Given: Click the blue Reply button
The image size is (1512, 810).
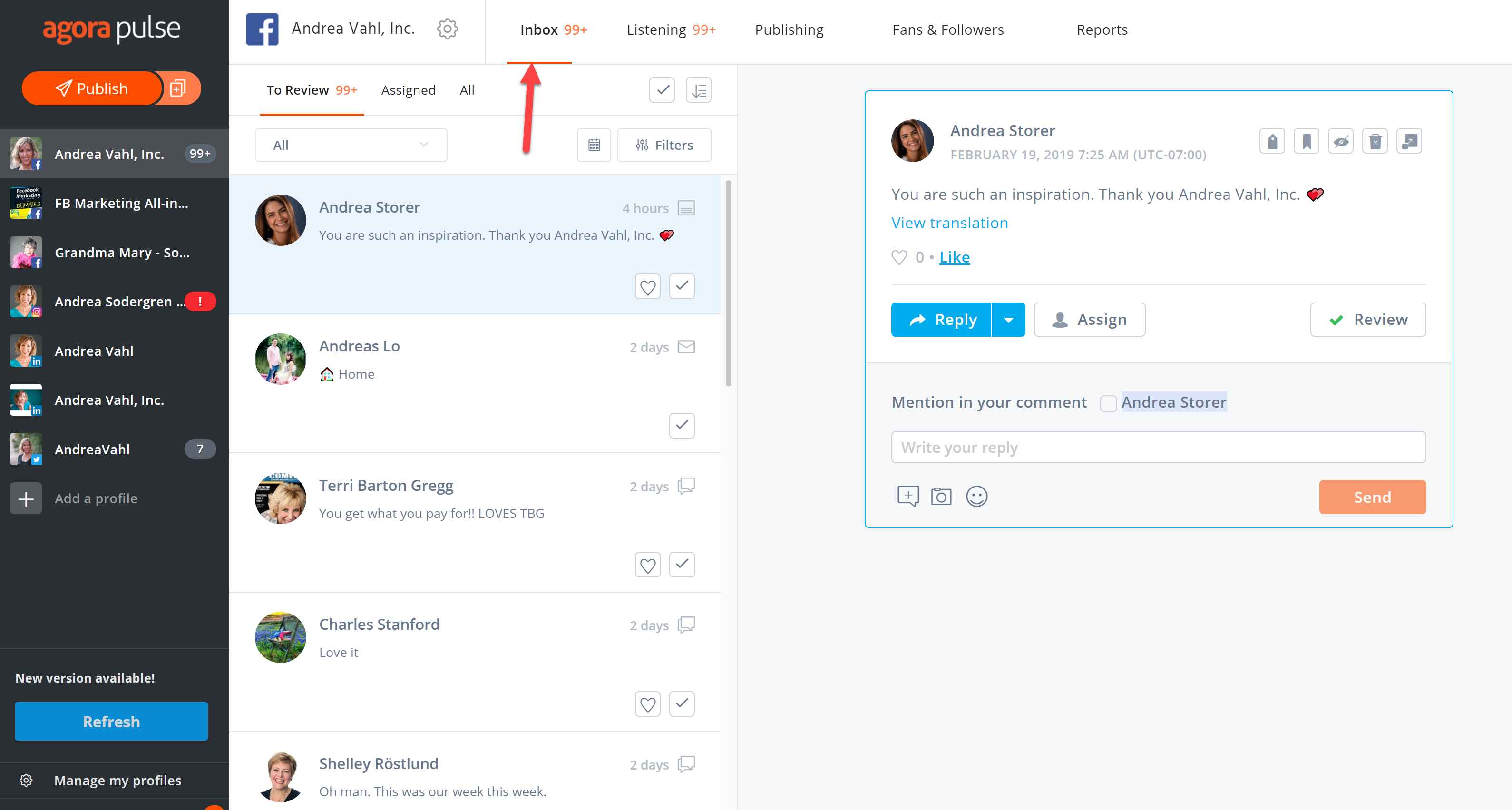Looking at the screenshot, I should click(x=941, y=320).
